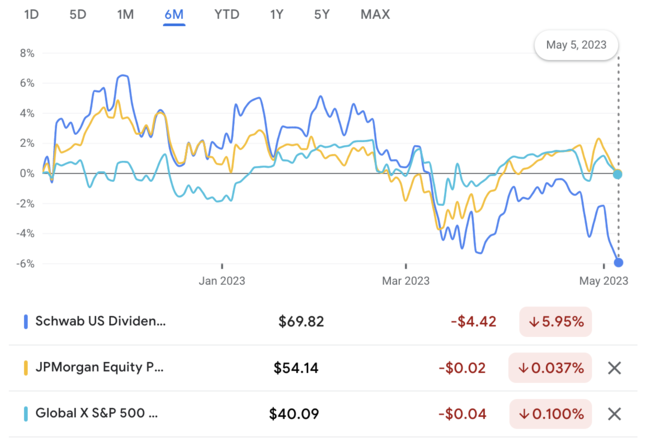Choose the 1Y time range tab
650x444 pixels.
(x=276, y=15)
